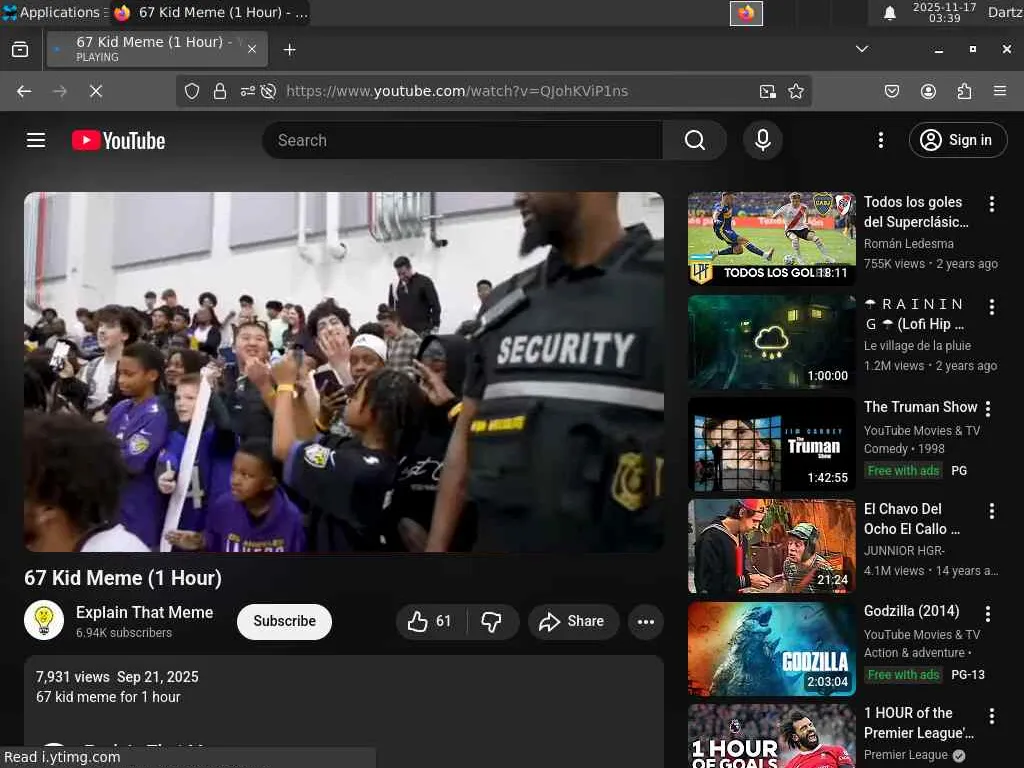The width and height of the screenshot is (1024, 768).
Task: Open Firefox Pocket save icon
Action: click(891, 91)
